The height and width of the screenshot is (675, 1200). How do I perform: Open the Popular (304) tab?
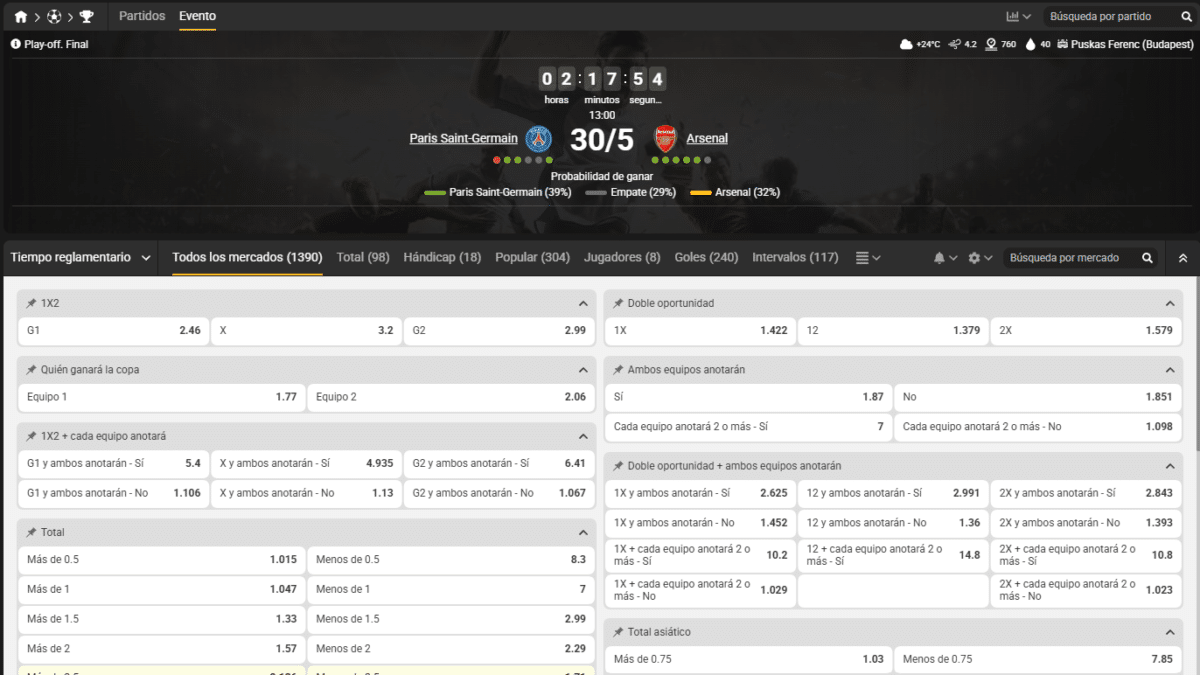point(532,258)
